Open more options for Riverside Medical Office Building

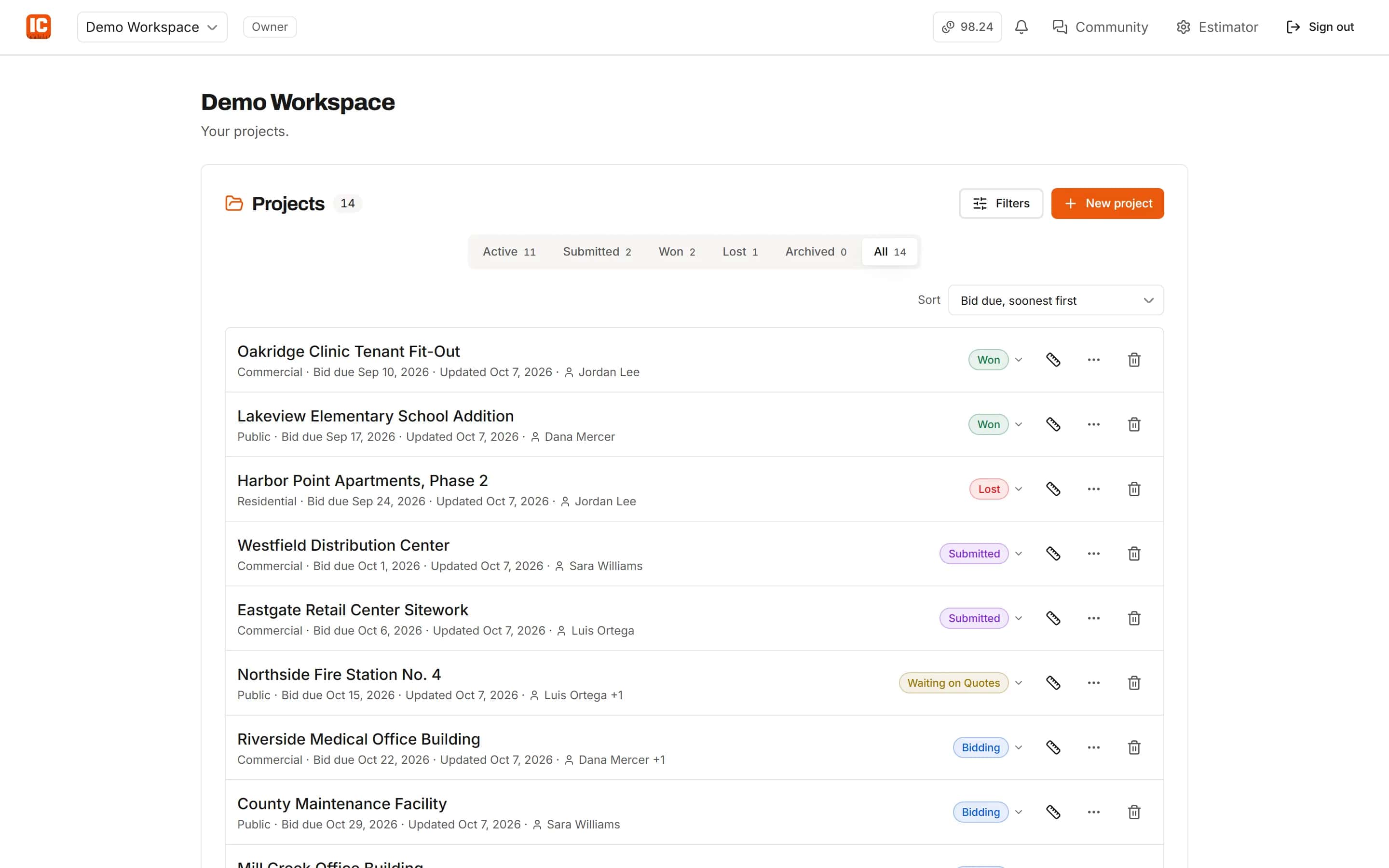pyautogui.click(x=1093, y=747)
